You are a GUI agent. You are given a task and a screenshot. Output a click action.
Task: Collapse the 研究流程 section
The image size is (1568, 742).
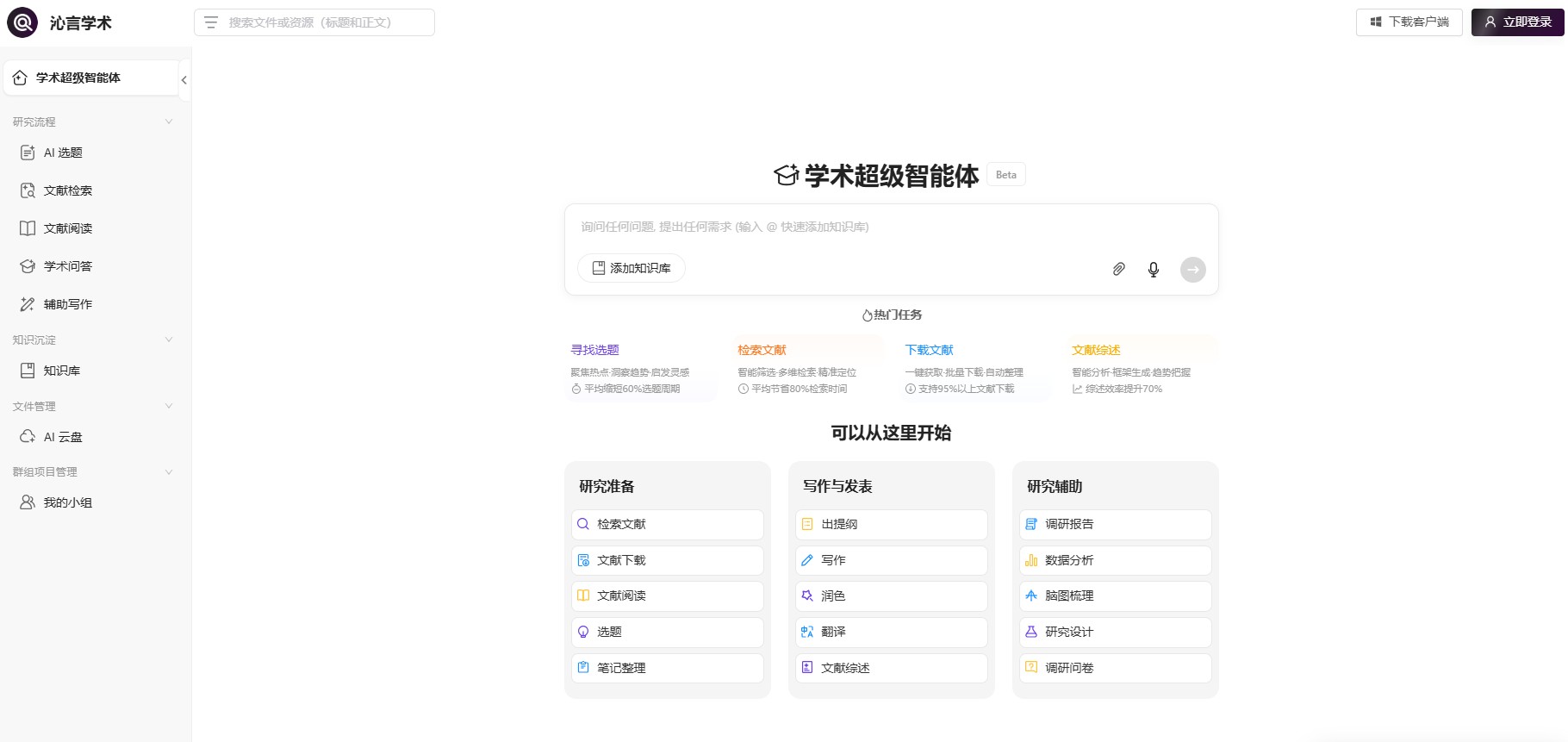[x=169, y=122]
